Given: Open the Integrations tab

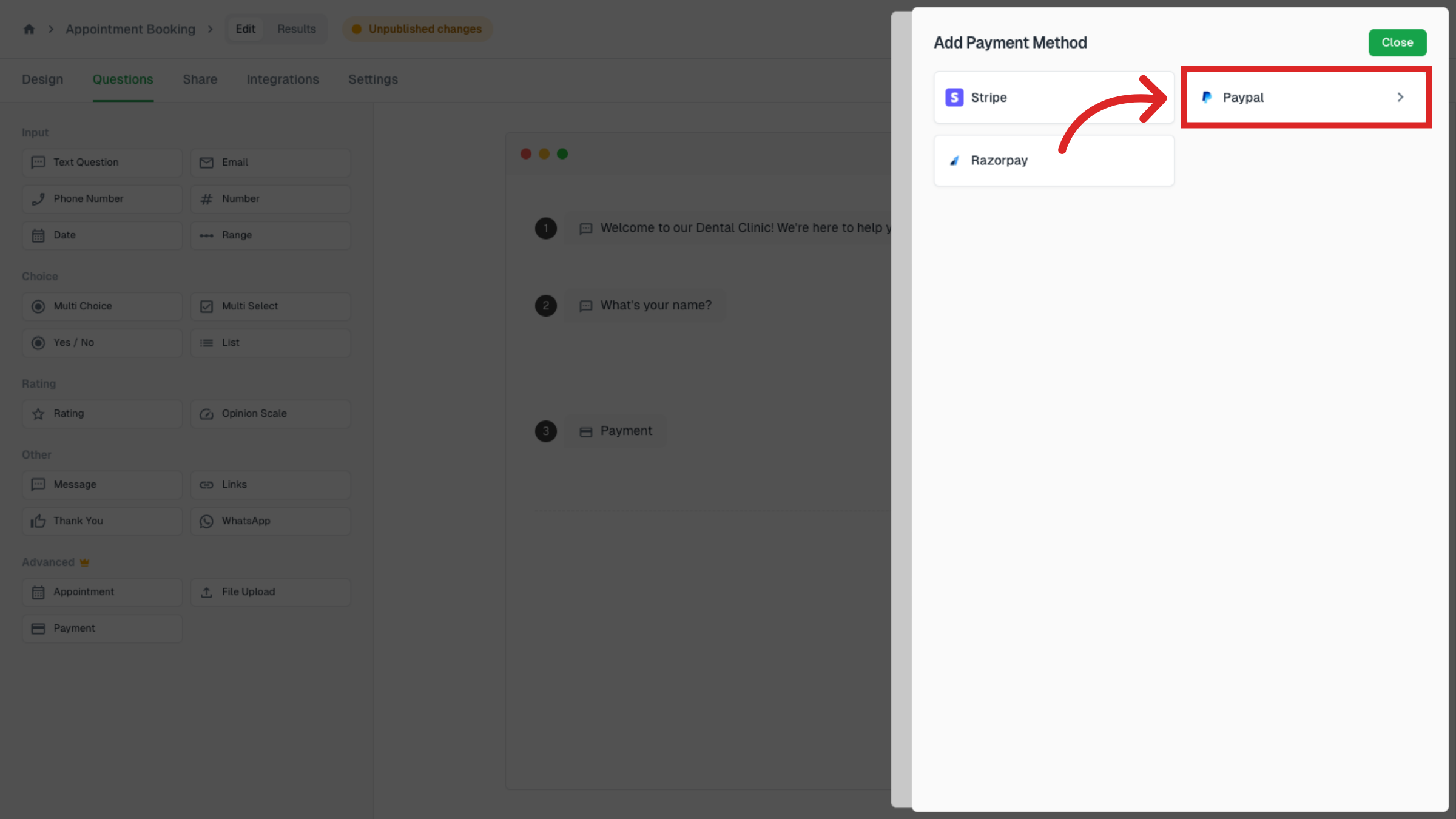Looking at the screenshot, I should coord(283,79).
